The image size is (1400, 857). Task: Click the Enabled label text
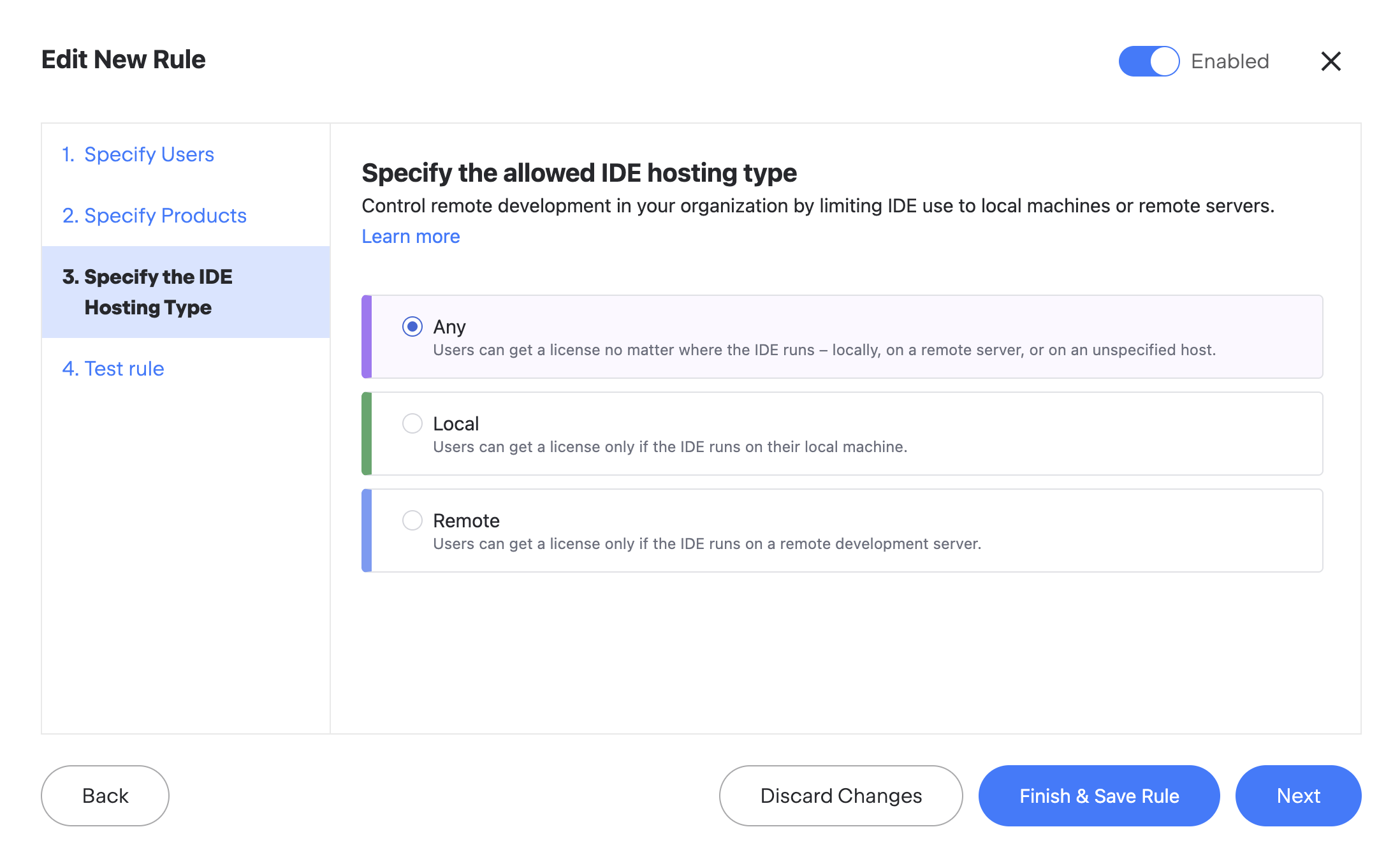pyautogui.click(x=1229, y=61)
